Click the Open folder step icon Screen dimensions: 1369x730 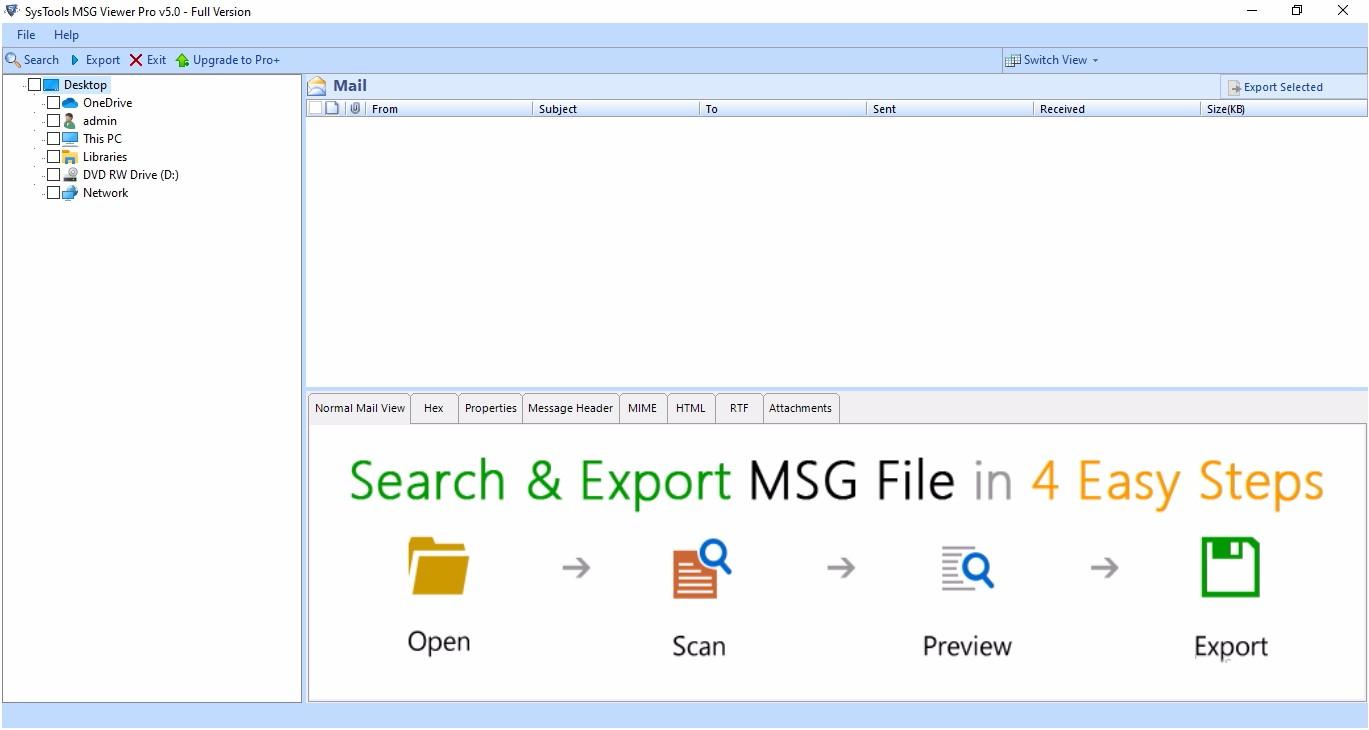tap(438, 567)
